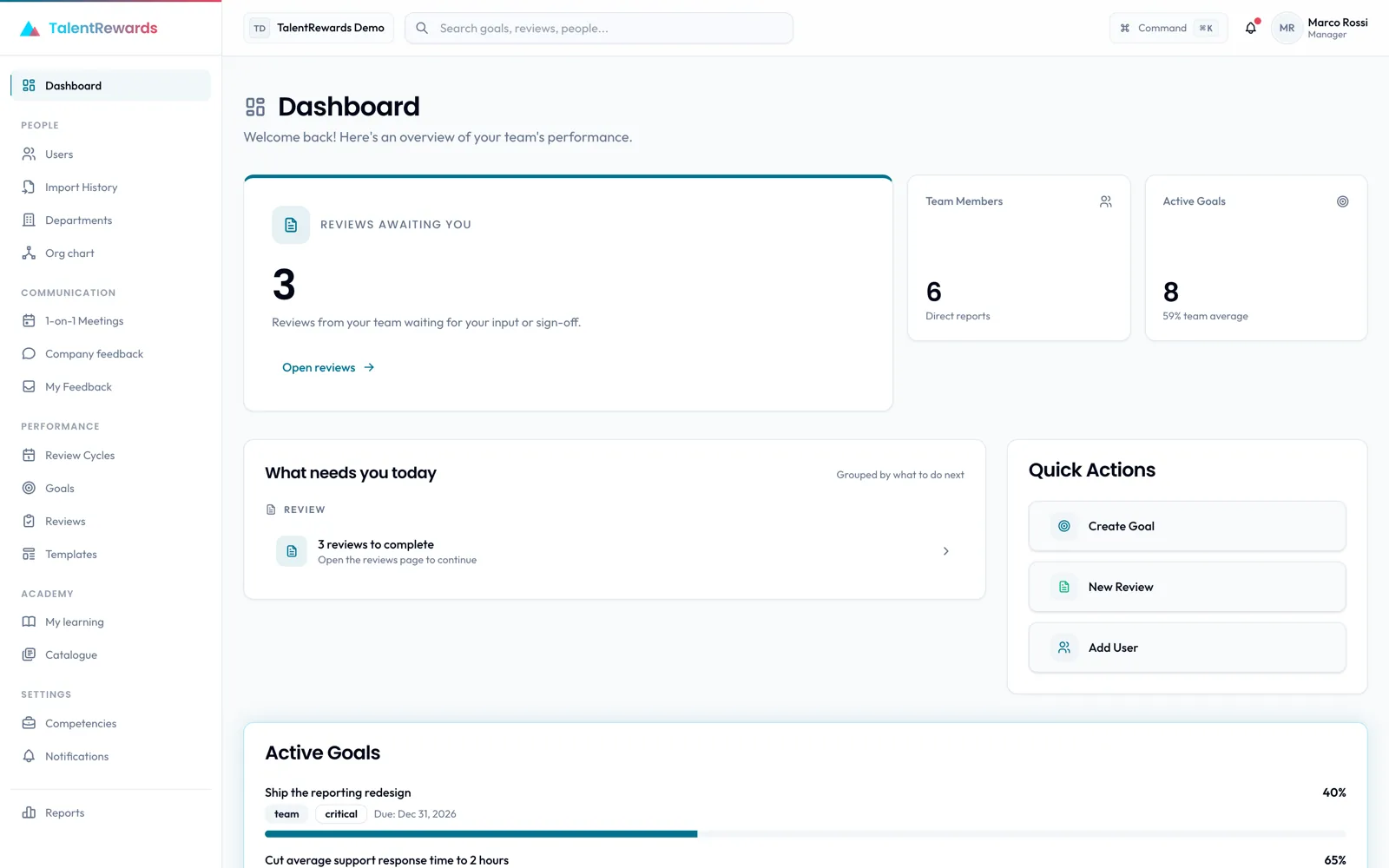This screenshot has height=868, width=1389.
Task: Click the MR user avatar
Action: [x=1287, y=28]
